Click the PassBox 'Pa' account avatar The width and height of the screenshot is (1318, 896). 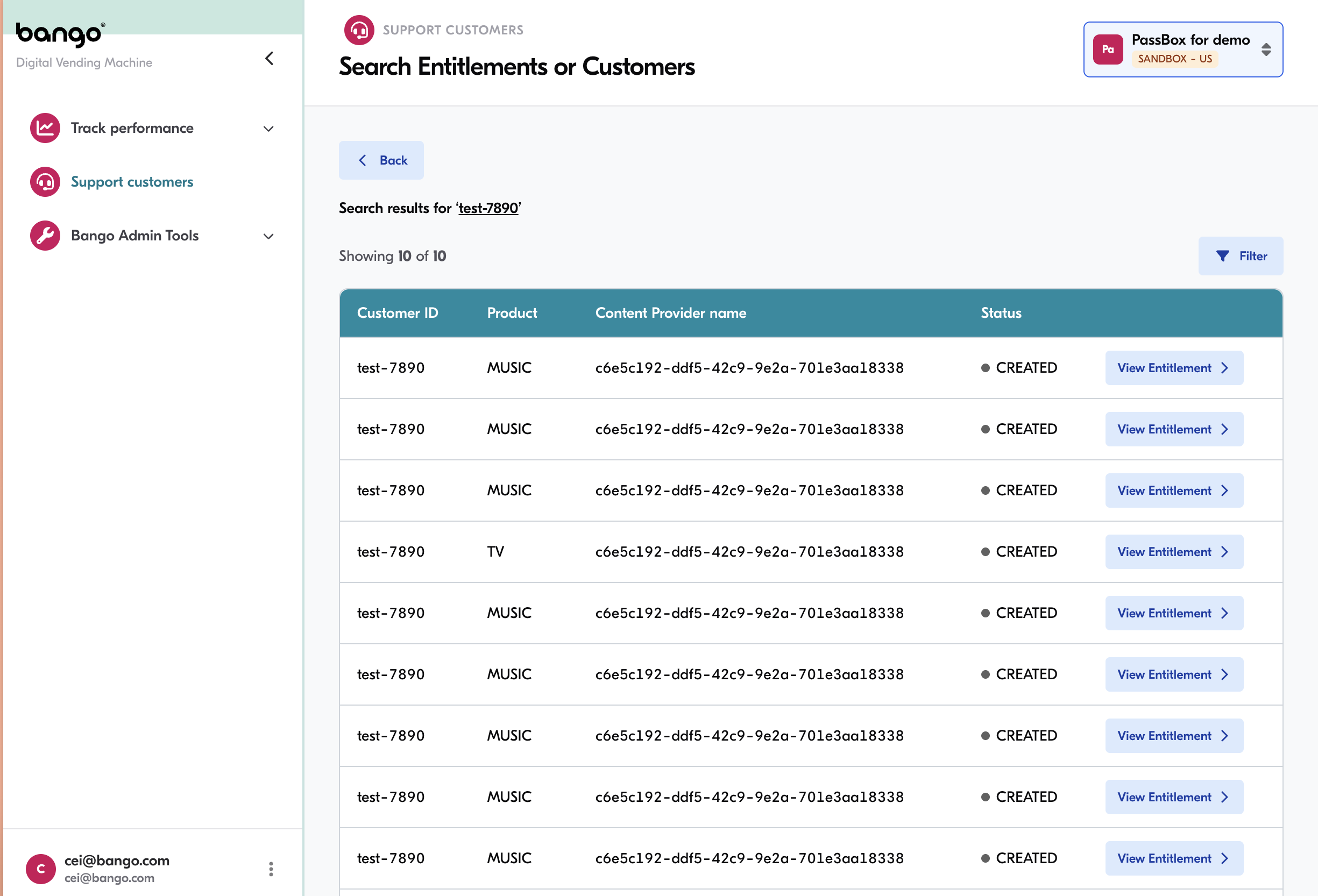coord(1108,49)
